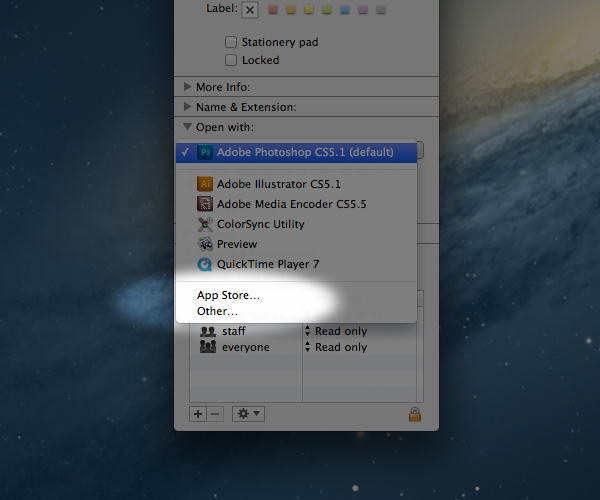The height and width of the screenshot is (500, 600).
Task: Apply the red label color
Action: coord(273,10)
